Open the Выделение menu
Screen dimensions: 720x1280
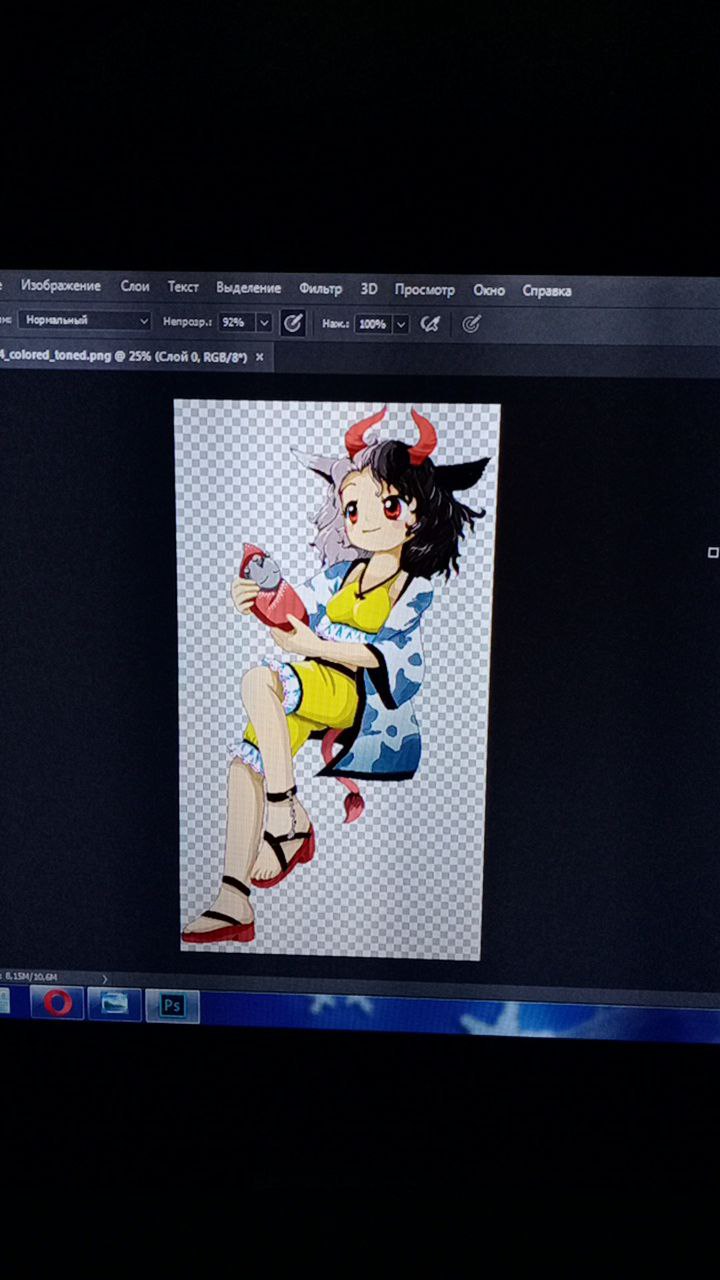248,288
